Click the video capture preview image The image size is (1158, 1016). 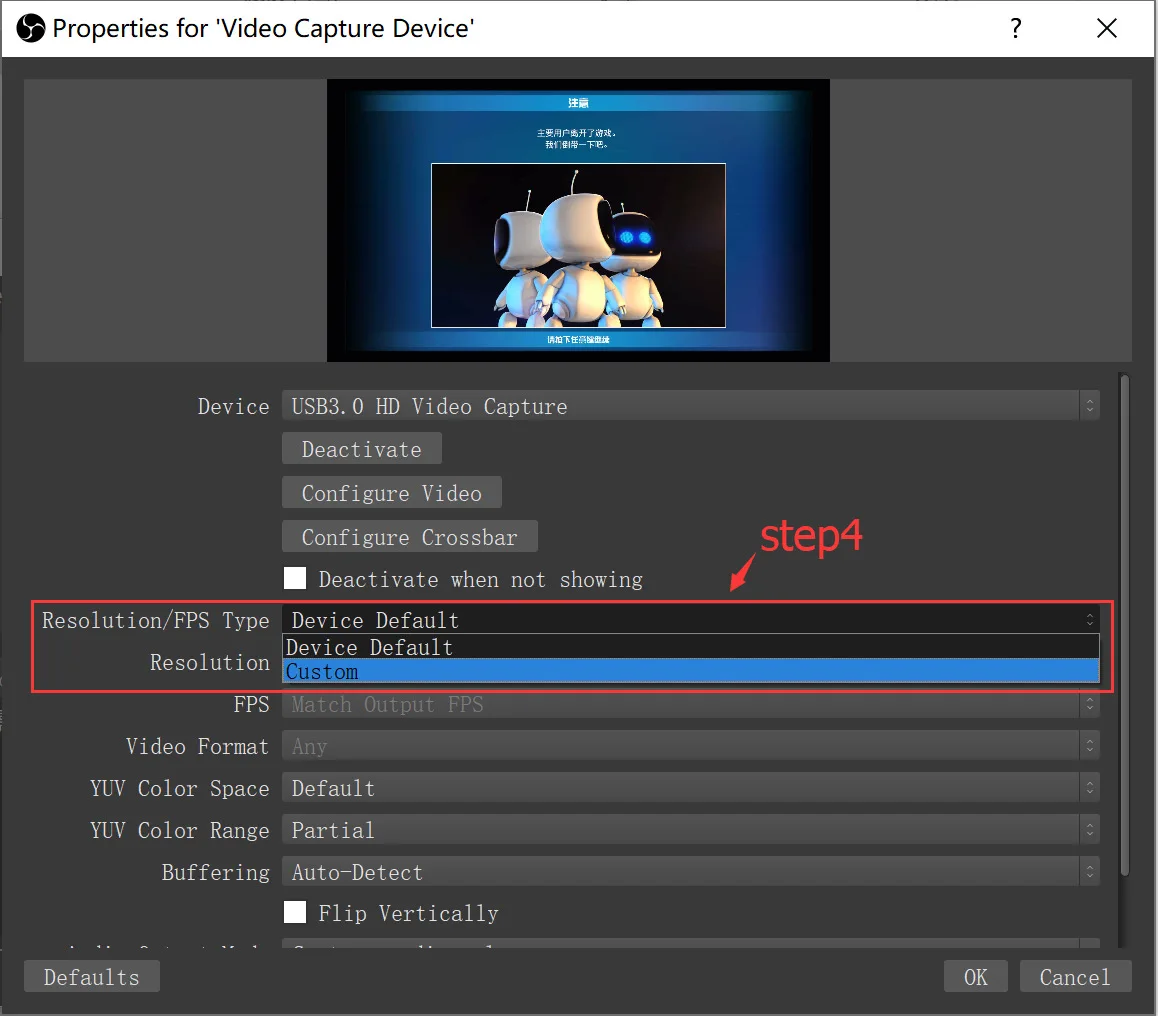click(578, 220)
